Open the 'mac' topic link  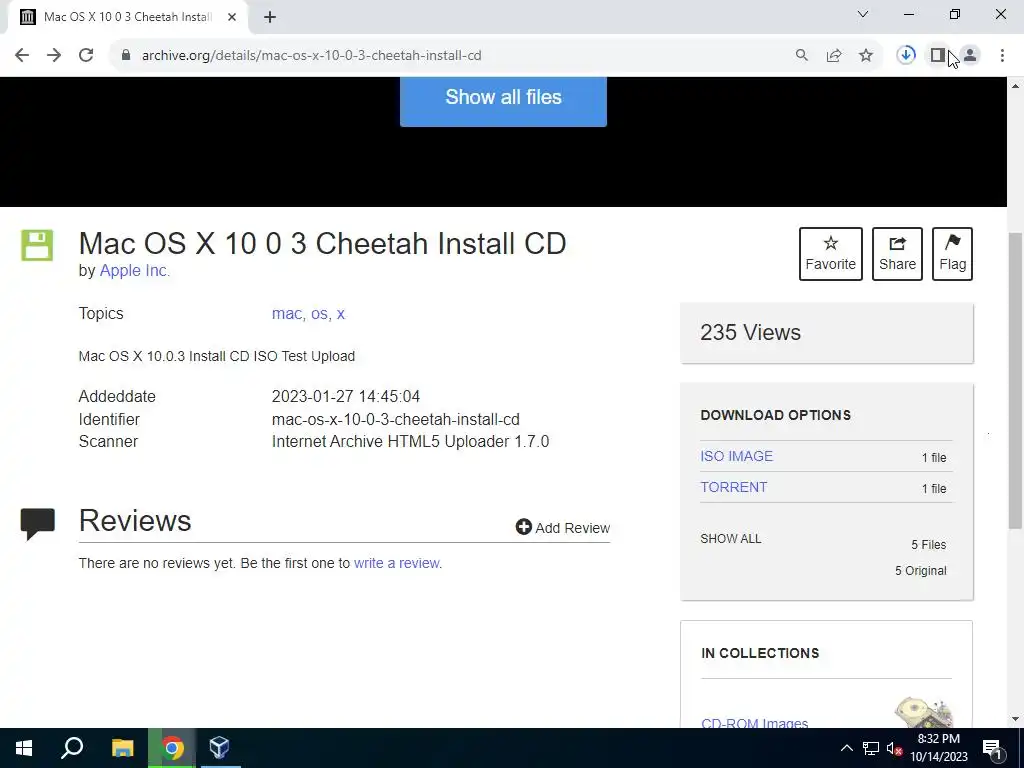pos(287,314)
